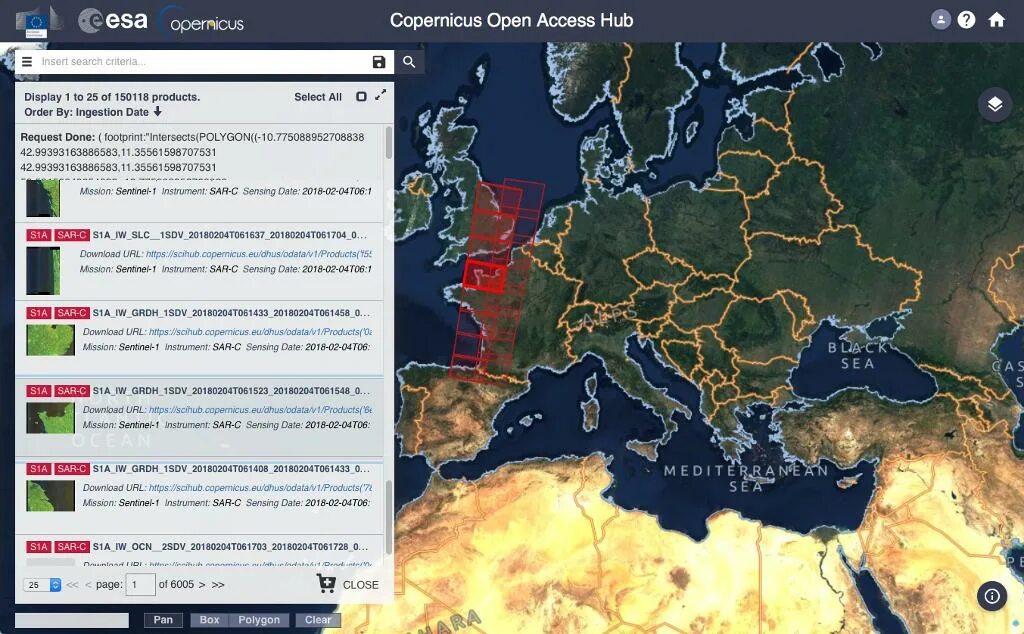Click the Copernicus Open Access Hub title
This screenshot has width=1024, height=634.
511,20
